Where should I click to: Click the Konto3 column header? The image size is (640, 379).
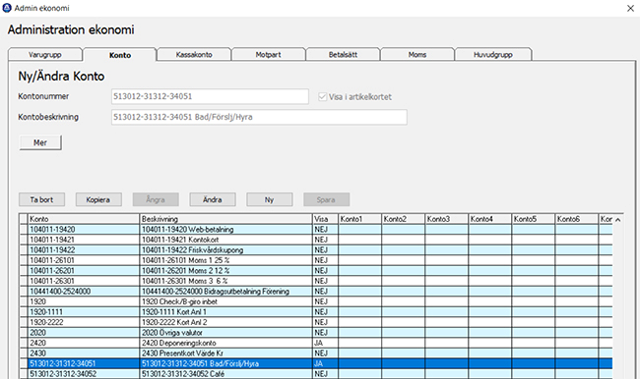pyautogui.click(x=447, y=219)
